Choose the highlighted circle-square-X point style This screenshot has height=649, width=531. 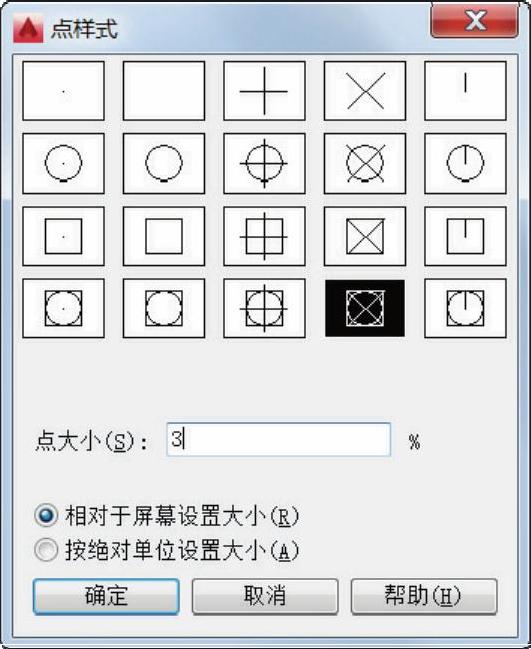pyautogui.click(x=365, y=308)
